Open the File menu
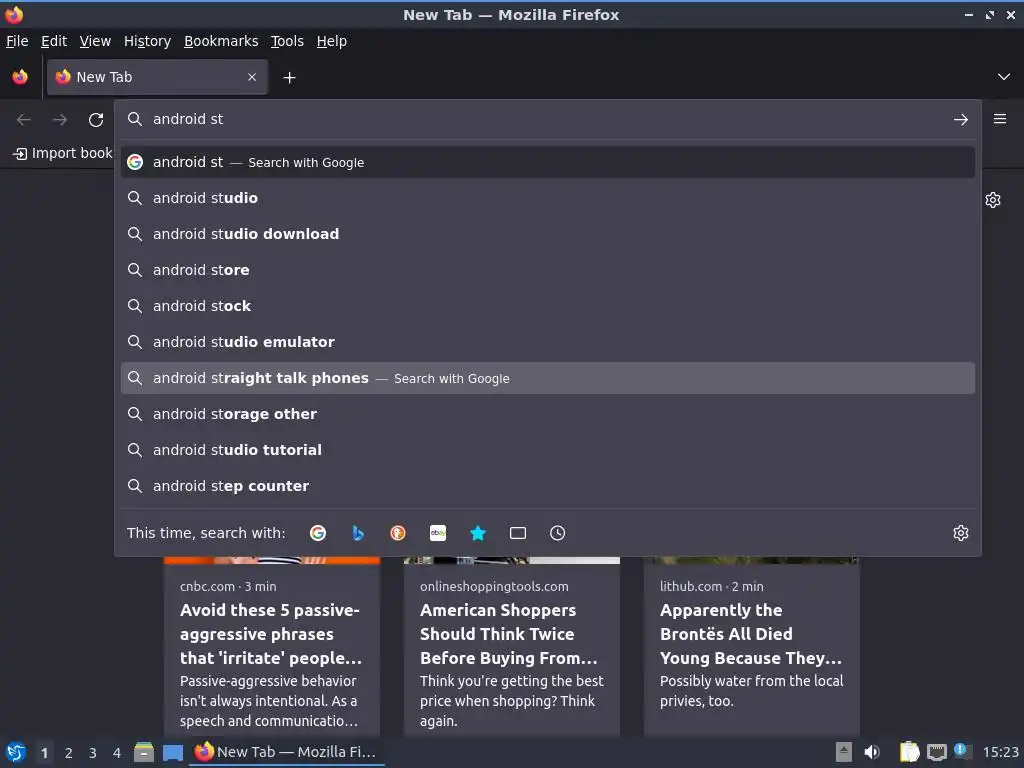The width and height of the screenshot is (1024, 768). [x=17, y=41]
